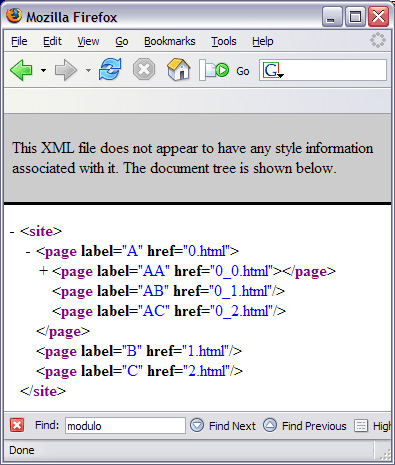Click the XML style information notice text
395x465 pixels.
point(193,158)
